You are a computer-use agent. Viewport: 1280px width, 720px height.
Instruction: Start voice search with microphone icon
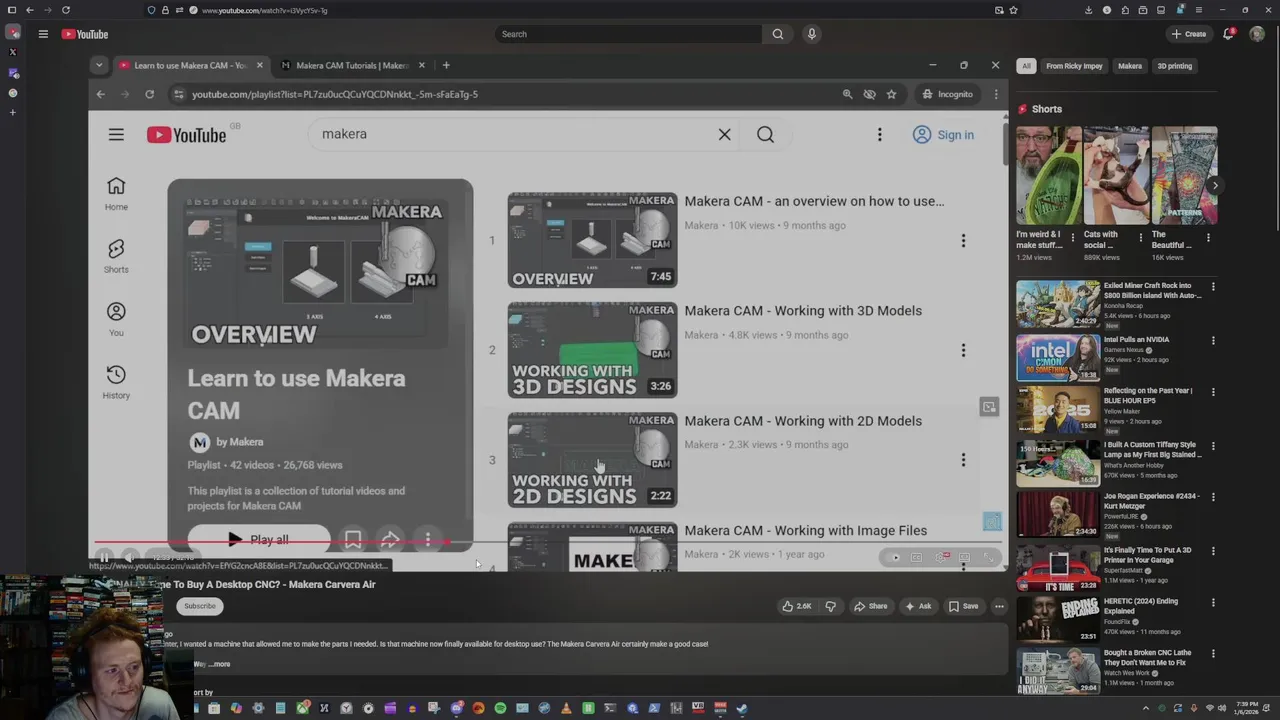(812, 34)
